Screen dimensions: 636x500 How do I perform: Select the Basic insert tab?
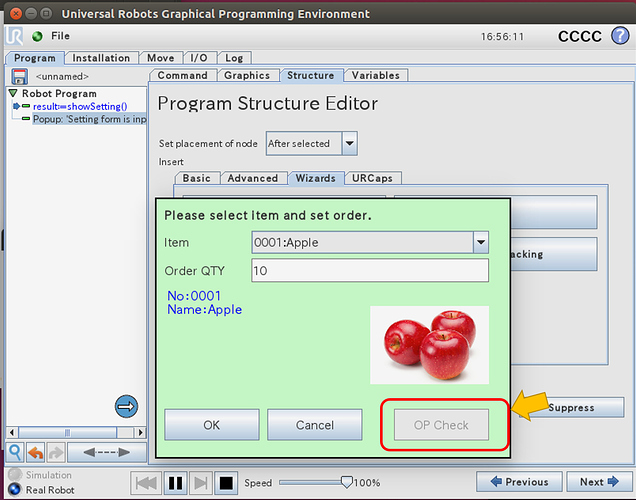tap(197, 178)
